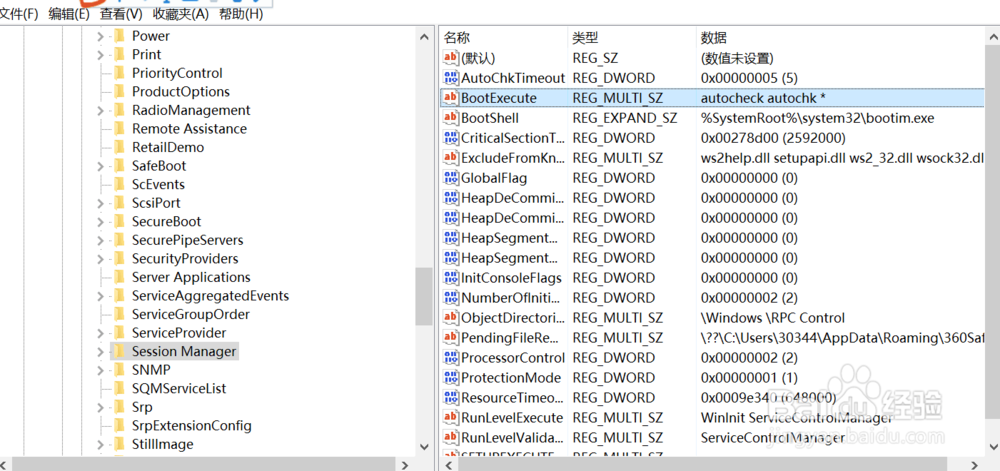Expand the ScsiPort key

(100, 203)
